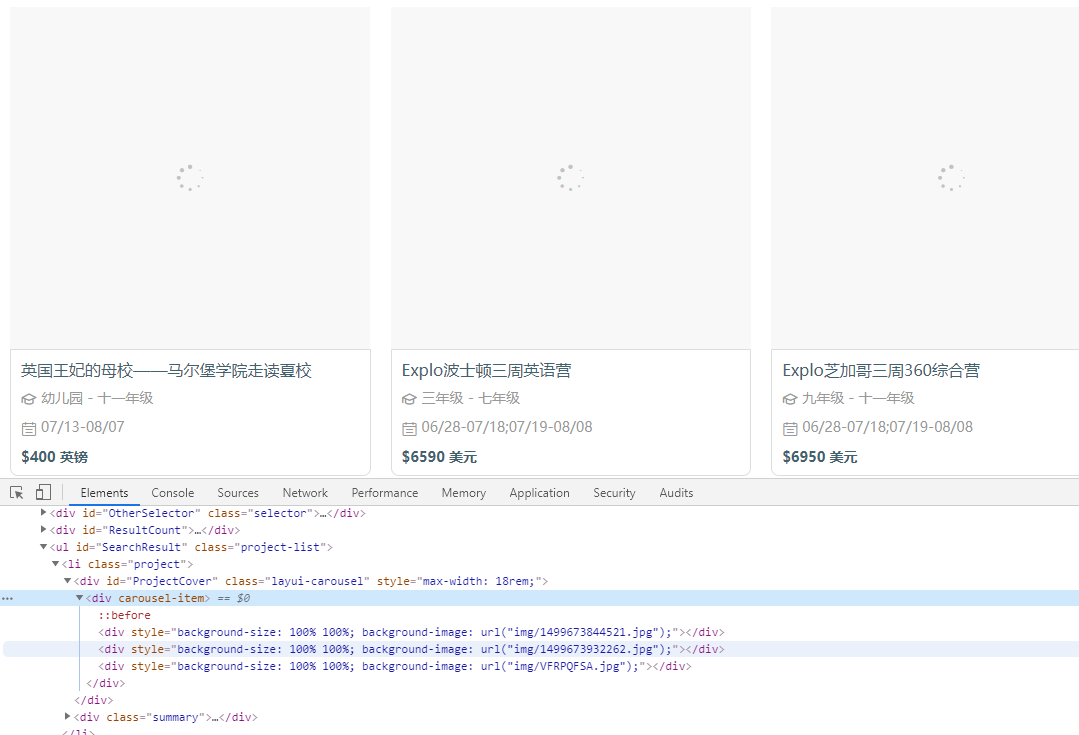1079x735 pixels.
Task: Click the grade cap icon beside 三年级 - 七年级
Action: click(x=409, y=399)
